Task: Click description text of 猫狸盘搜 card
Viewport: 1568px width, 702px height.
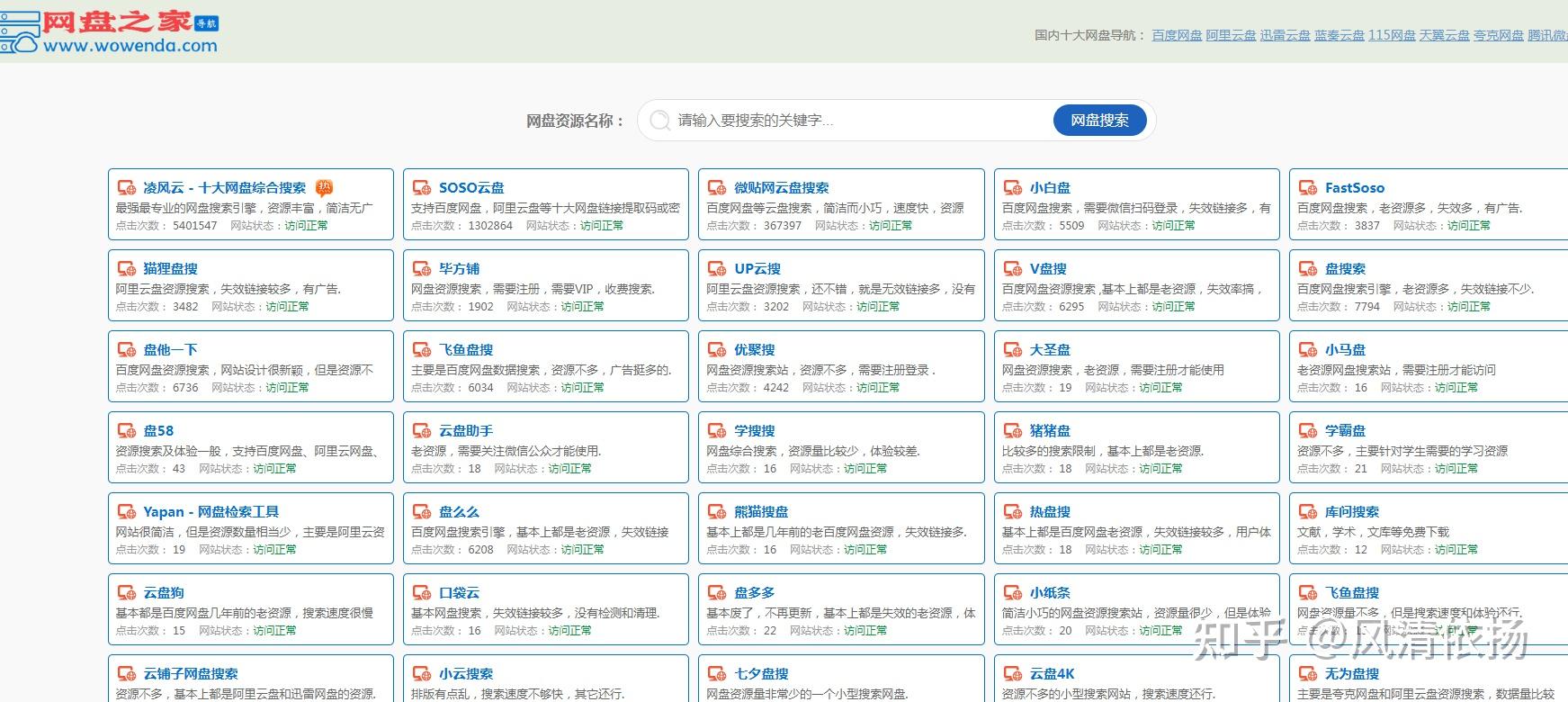Action: click(228, 289)
